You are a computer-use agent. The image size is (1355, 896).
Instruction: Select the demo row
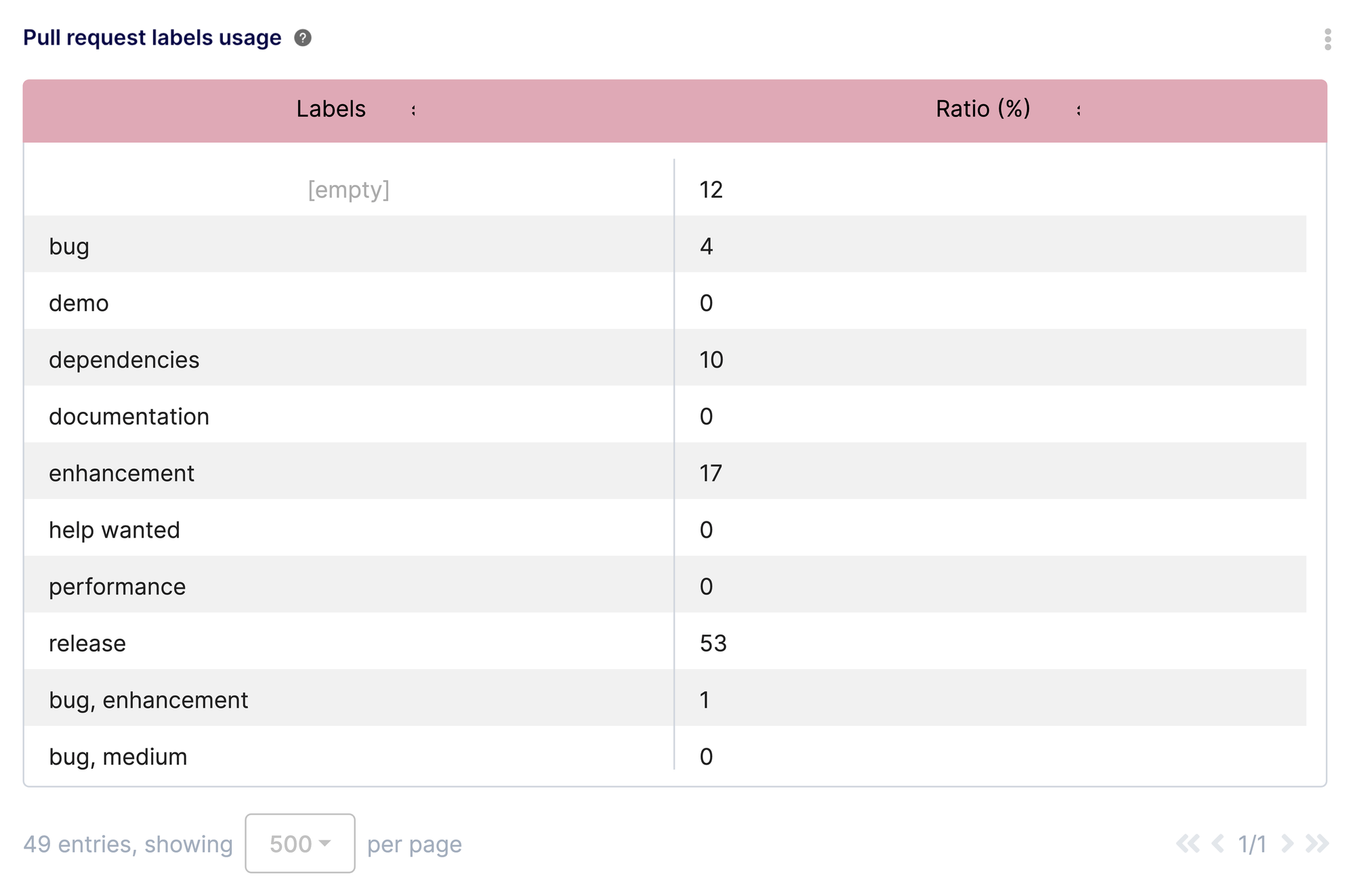[x=339, y=303]
